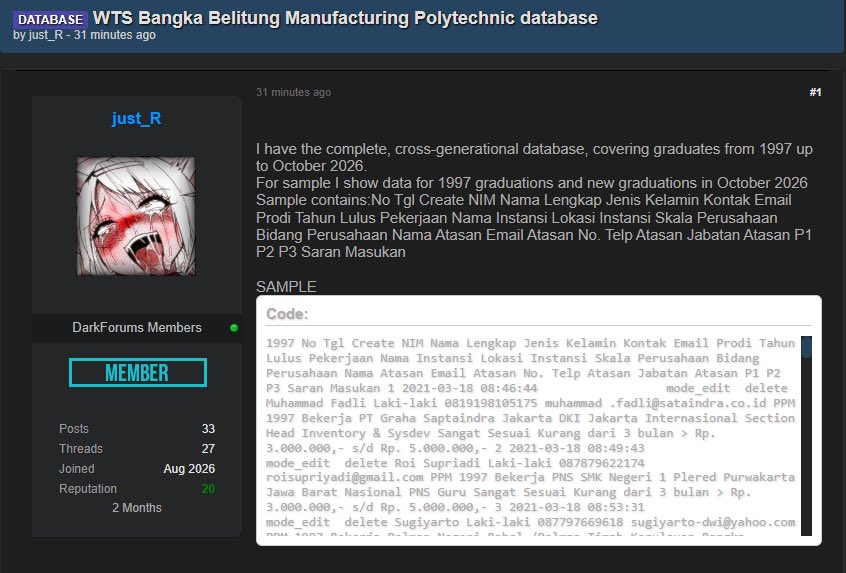Click the green online status indicator

234,328
